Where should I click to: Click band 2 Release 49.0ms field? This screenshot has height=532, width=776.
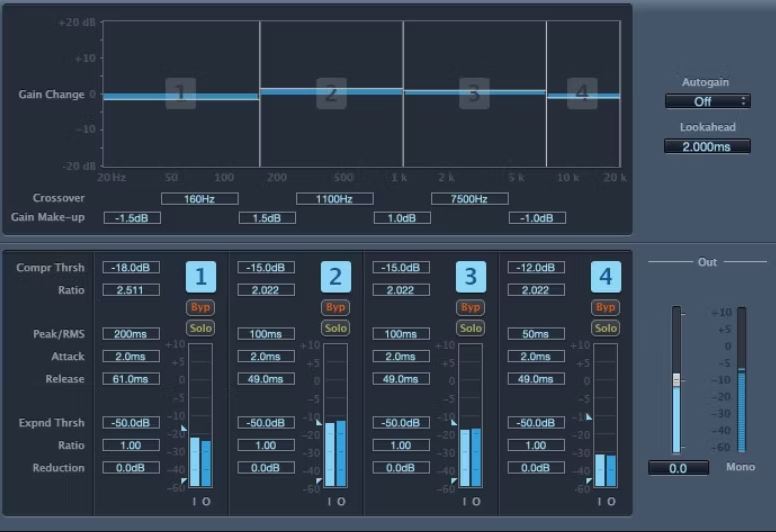click(x=266, y=379)
